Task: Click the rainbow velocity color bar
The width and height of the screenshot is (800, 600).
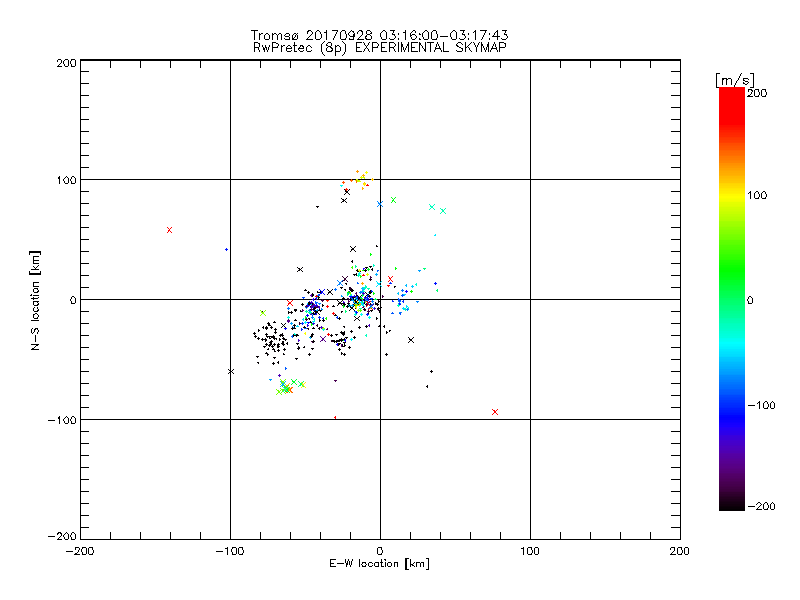Action: tap(732, 299)
